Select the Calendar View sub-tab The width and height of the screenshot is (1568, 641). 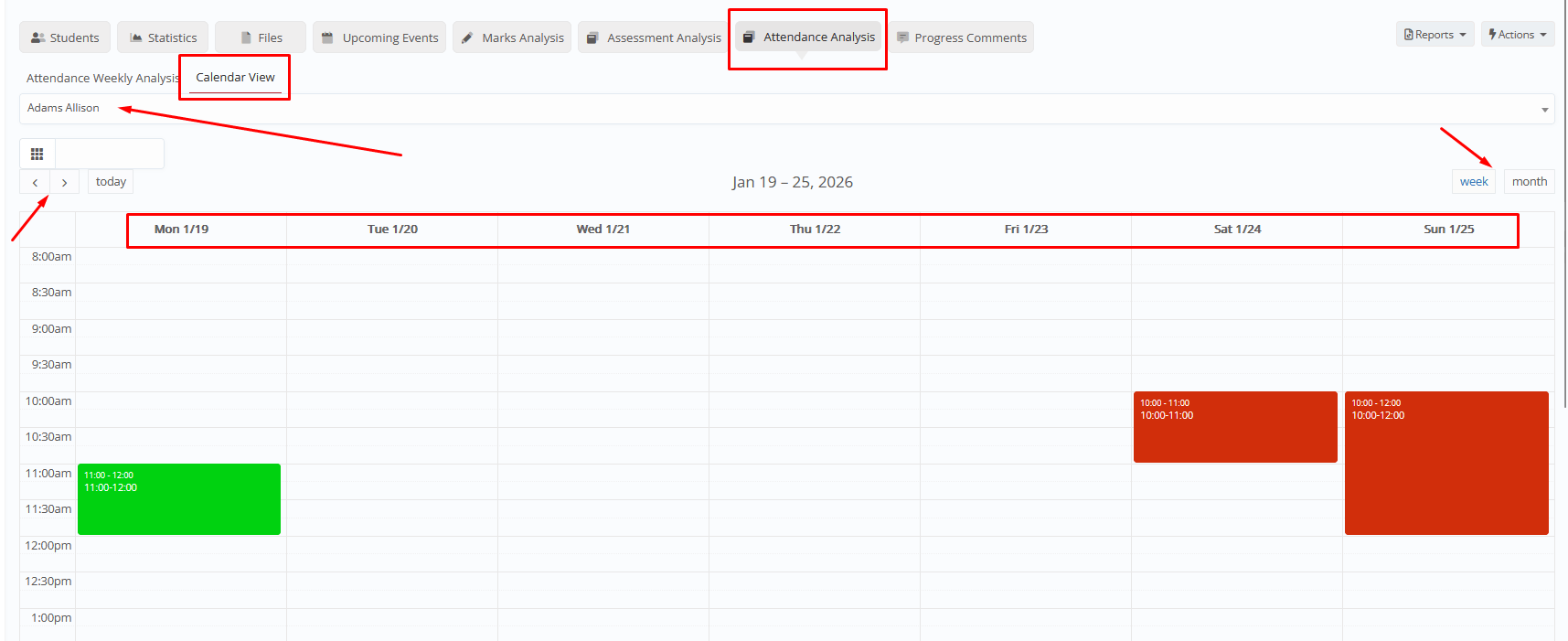click(x=235, y=78)
